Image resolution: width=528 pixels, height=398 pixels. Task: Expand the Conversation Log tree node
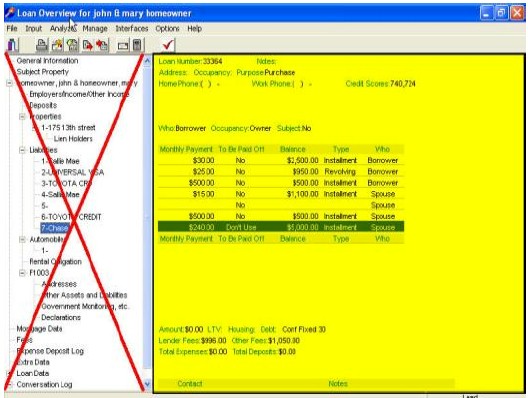point(9,385)
